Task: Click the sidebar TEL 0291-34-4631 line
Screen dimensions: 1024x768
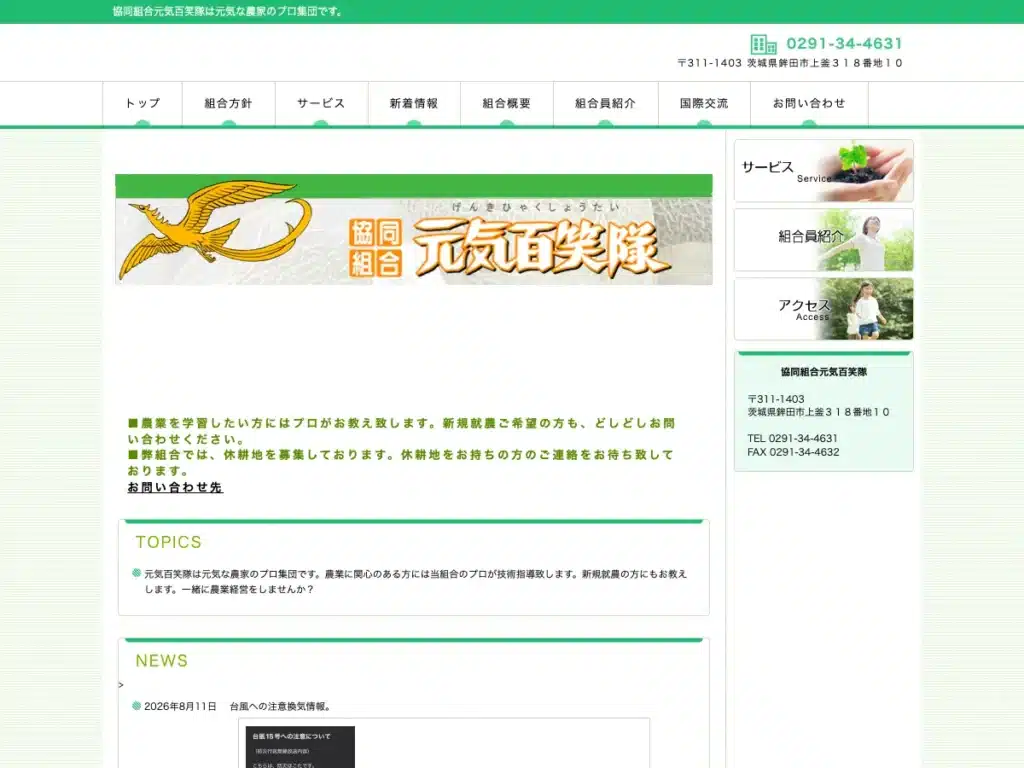Action: (x=792, y=438)
